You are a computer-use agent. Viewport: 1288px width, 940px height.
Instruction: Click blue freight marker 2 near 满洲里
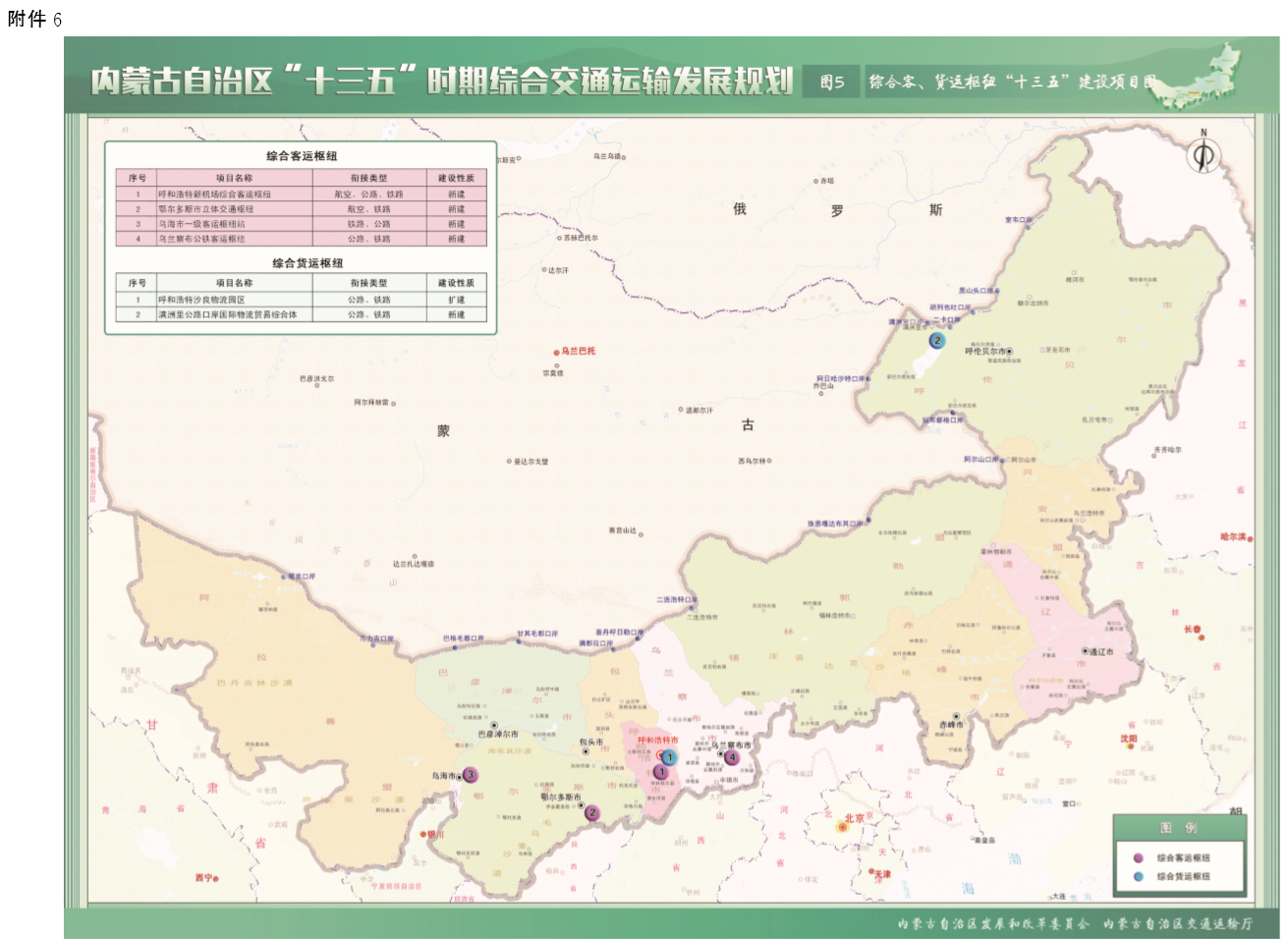[937, 341]
